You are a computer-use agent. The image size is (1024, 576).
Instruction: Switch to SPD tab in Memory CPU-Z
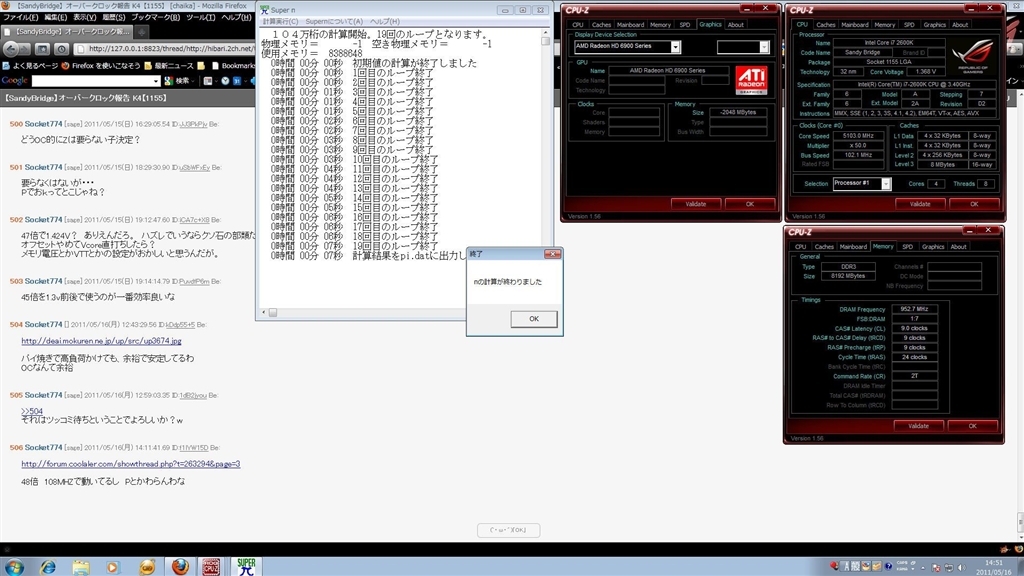[x=907, y=247]
